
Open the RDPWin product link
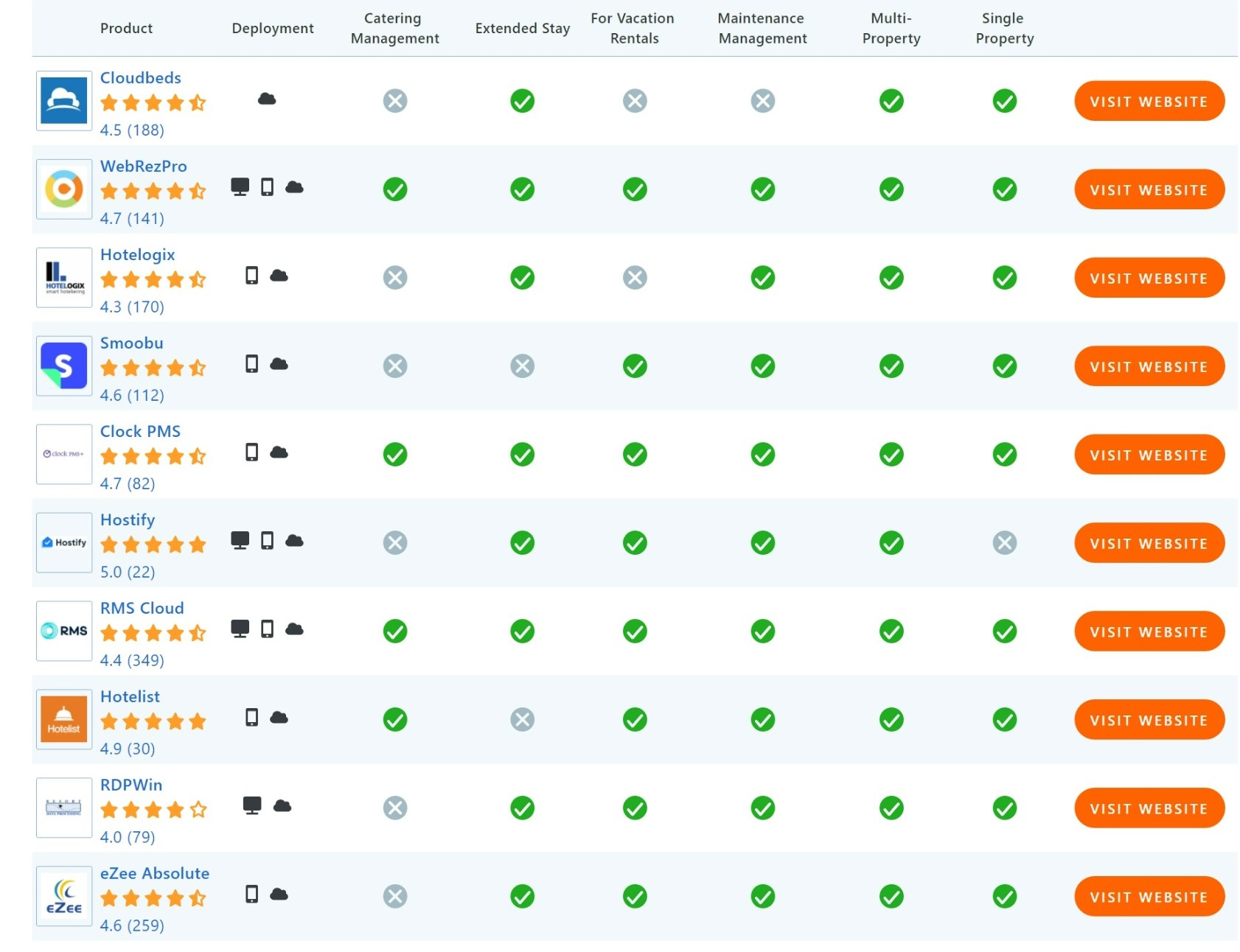pos(131,785)
